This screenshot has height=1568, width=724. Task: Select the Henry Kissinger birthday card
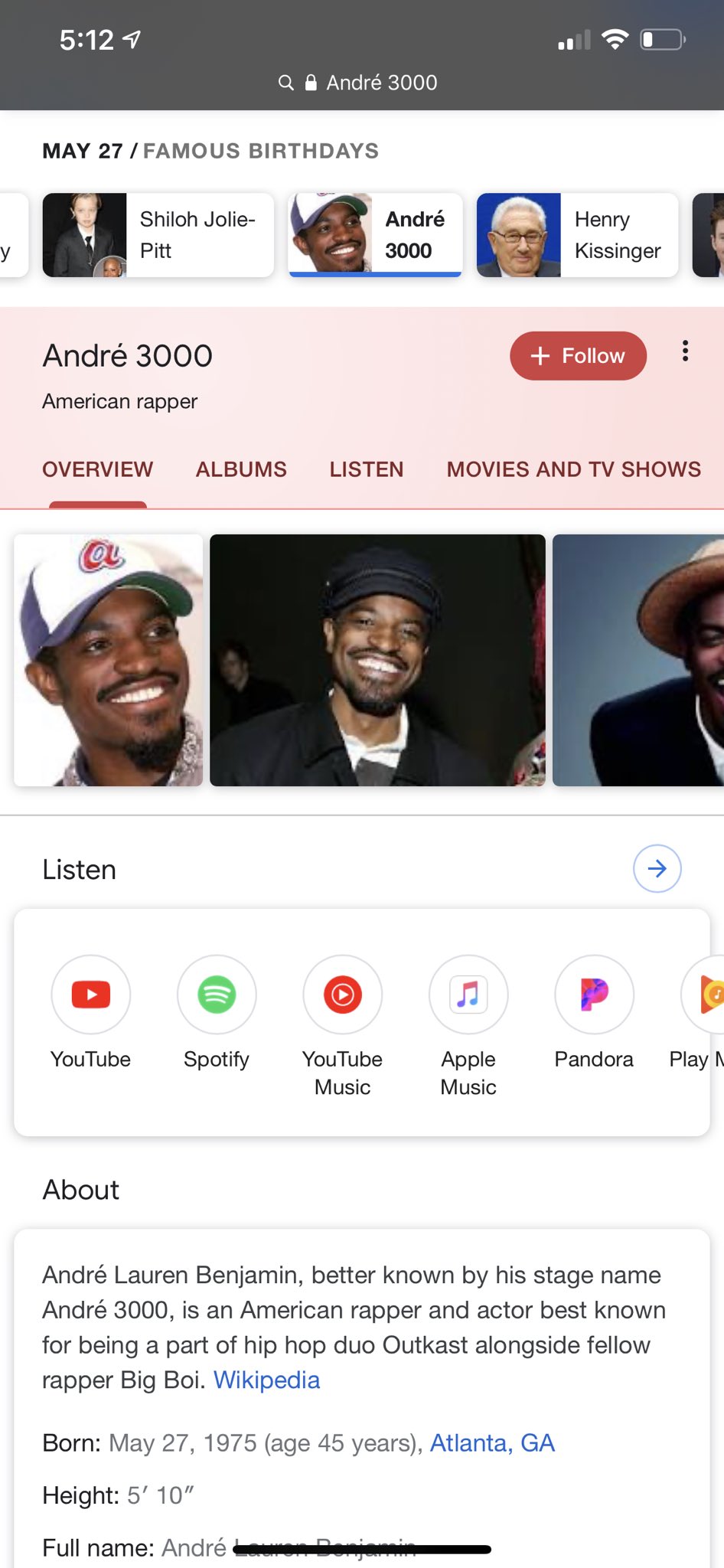click(x=577, y=235)
